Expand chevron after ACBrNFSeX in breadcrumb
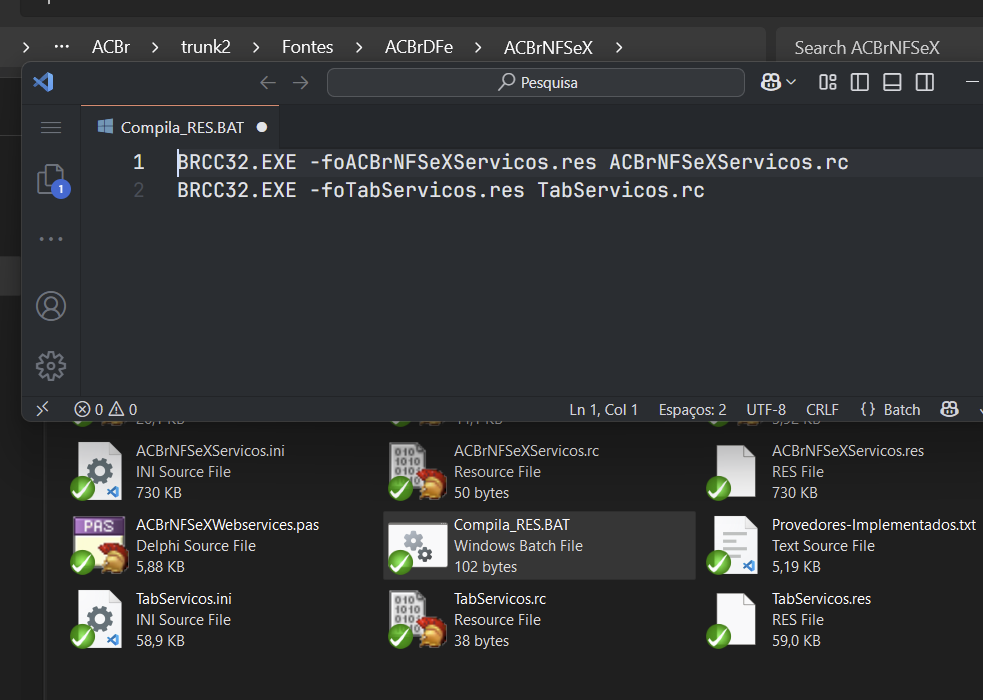983x700 pixels. [x=619, y=48]
